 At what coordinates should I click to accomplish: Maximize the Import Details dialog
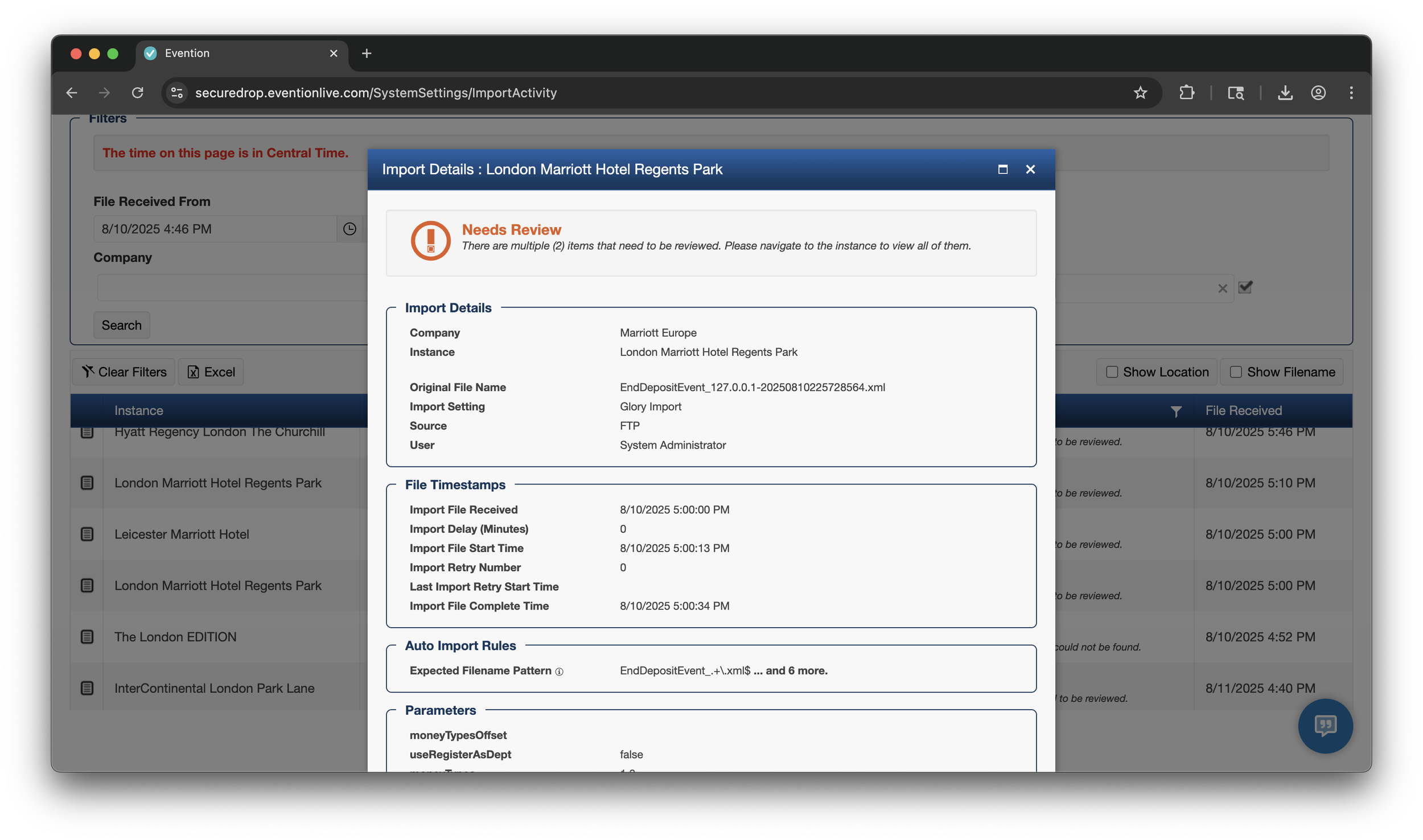click(x=1002, y=170)
